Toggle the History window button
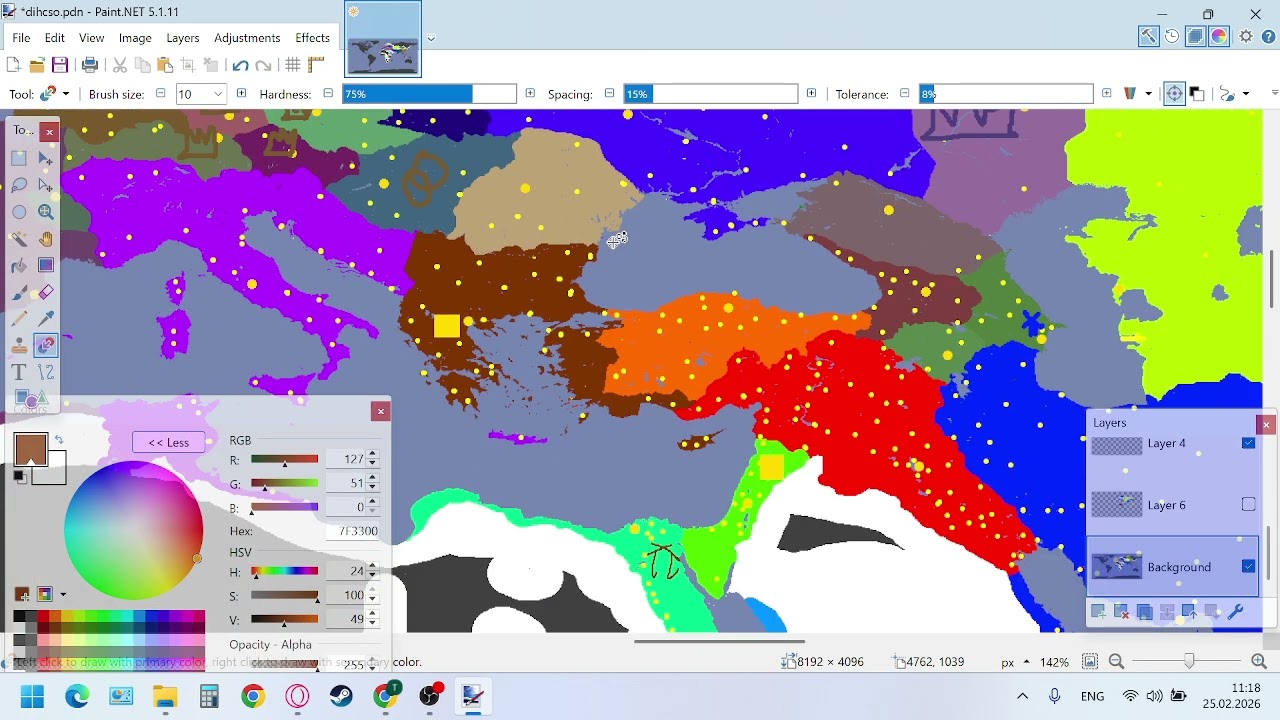This screenshot has width=1280, height=720. [1172, 37]
